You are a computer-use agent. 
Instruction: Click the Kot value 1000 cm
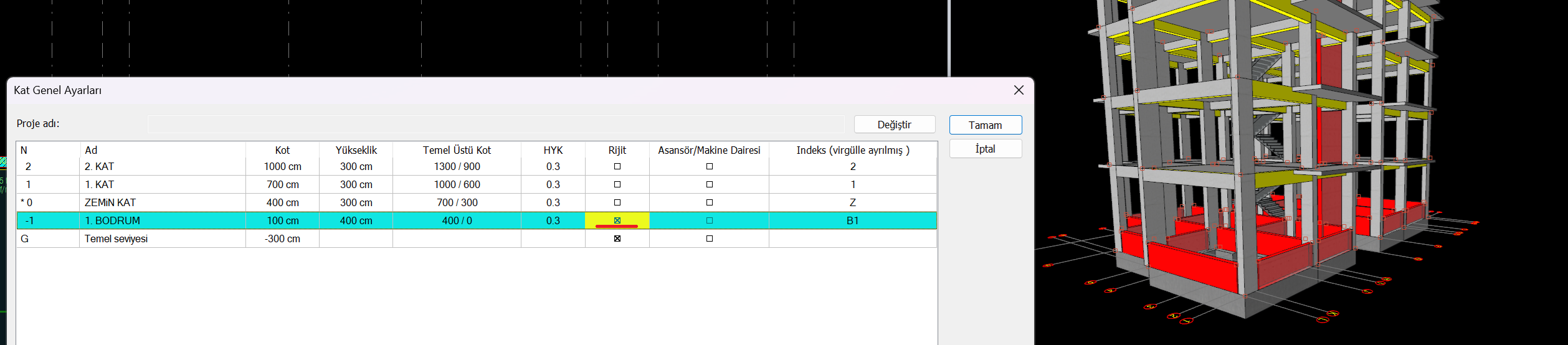pos(282,166)
